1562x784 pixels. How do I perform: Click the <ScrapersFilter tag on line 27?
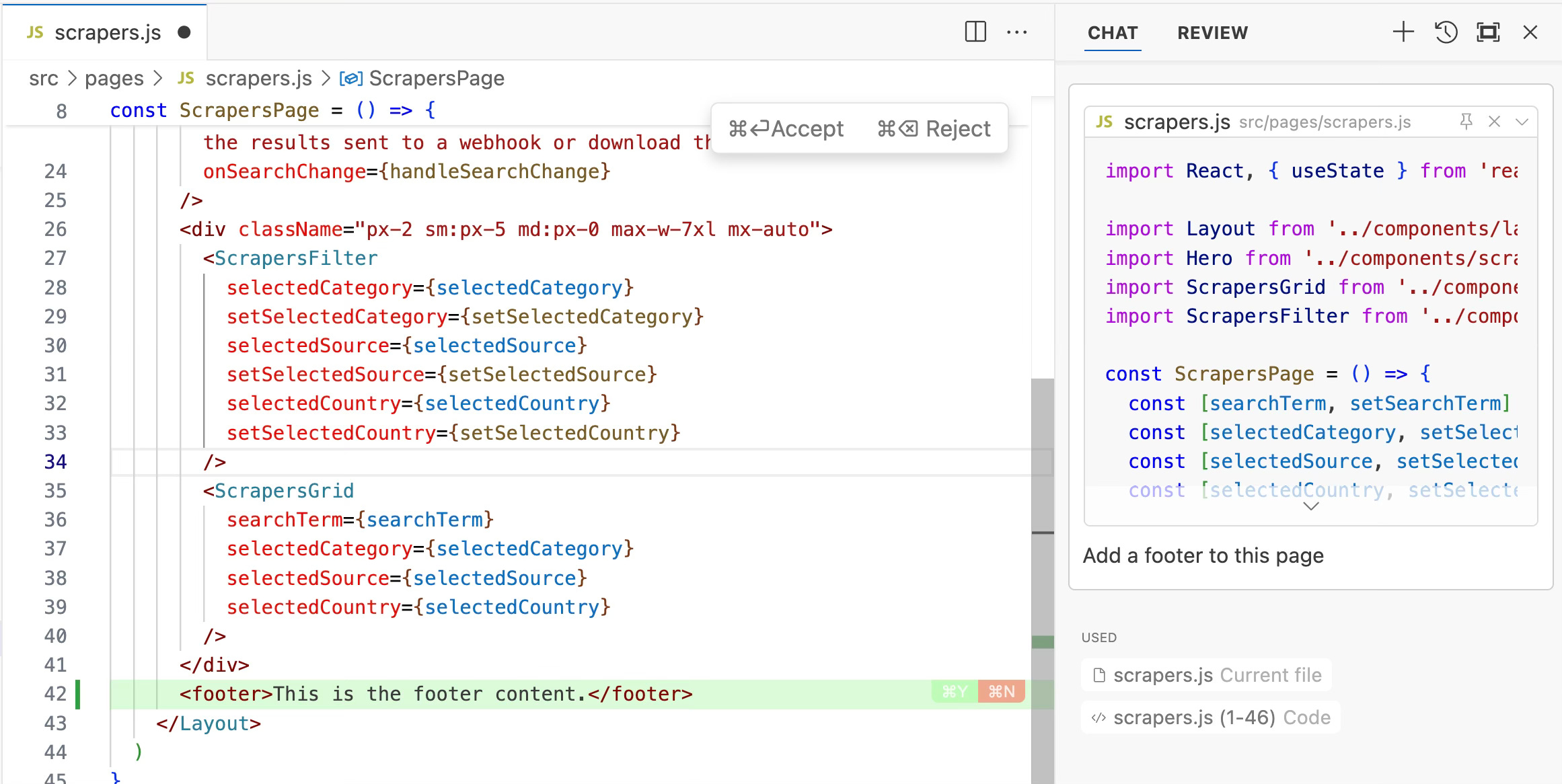(x=291, y=258)
